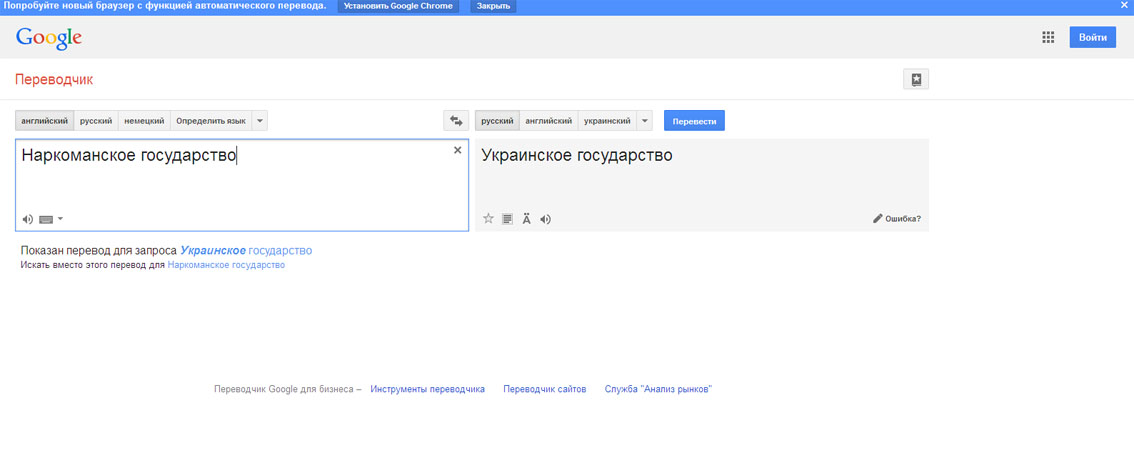Expand the target language dropdown arrow
The height and width of the screenshot is (468, 1134).
pos(644,121)
